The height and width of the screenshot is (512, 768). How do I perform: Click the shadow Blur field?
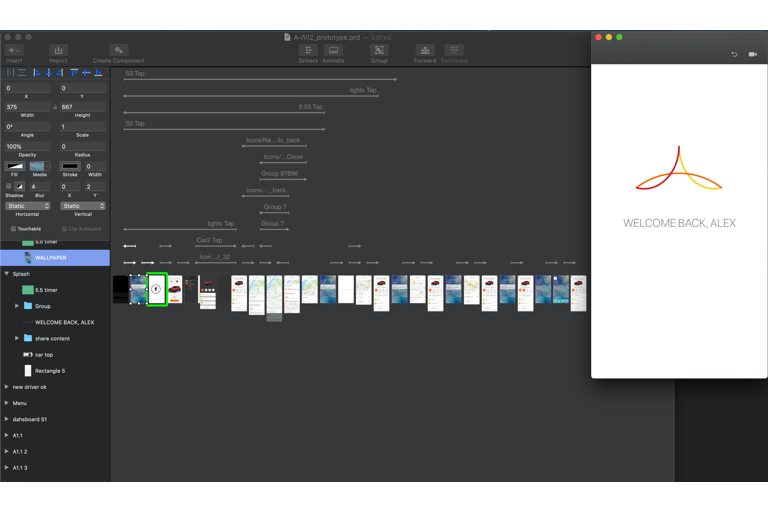point(40,187)
